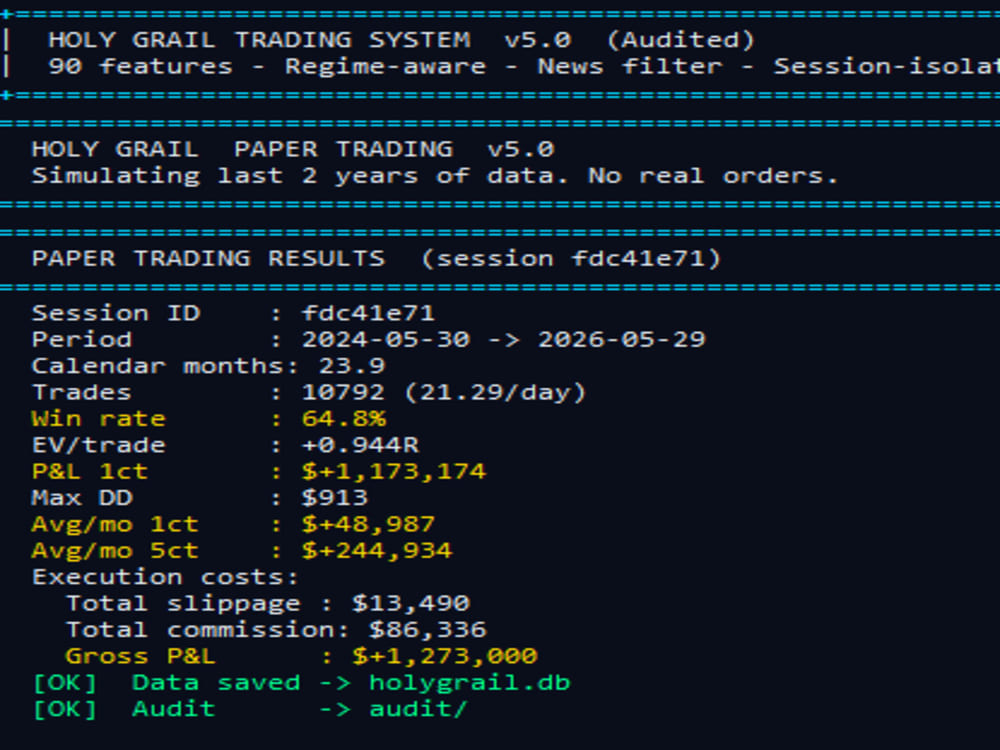Click the audit/ directory path
This screenshot has width=1000, height=750.
point(418,709)
